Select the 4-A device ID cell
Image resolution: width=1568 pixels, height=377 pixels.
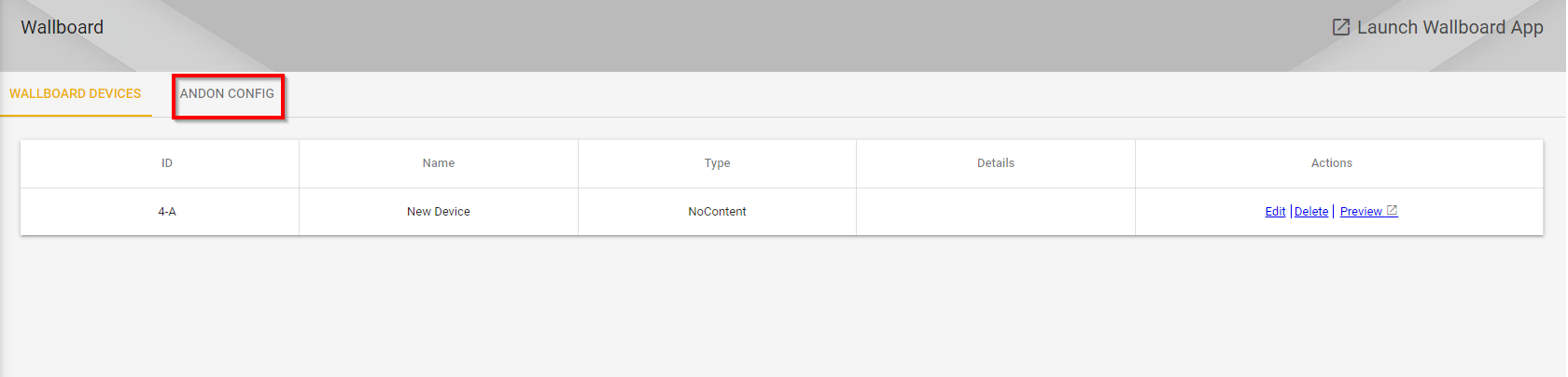pyautogui.click(x=167, y=212)
